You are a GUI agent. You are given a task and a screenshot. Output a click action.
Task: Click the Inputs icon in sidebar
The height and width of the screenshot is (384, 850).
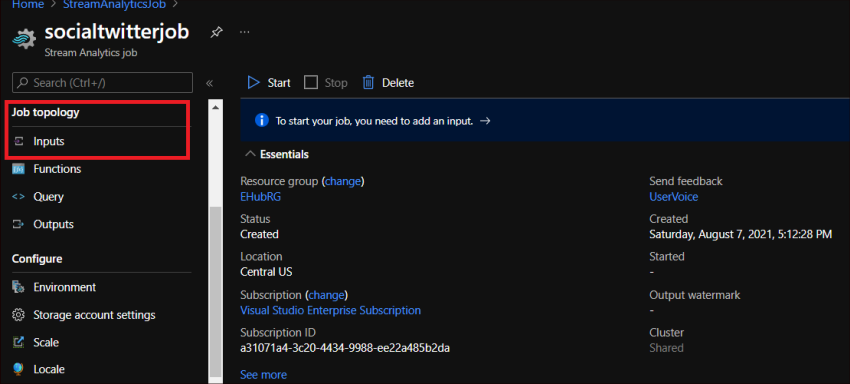pos(18,142)
